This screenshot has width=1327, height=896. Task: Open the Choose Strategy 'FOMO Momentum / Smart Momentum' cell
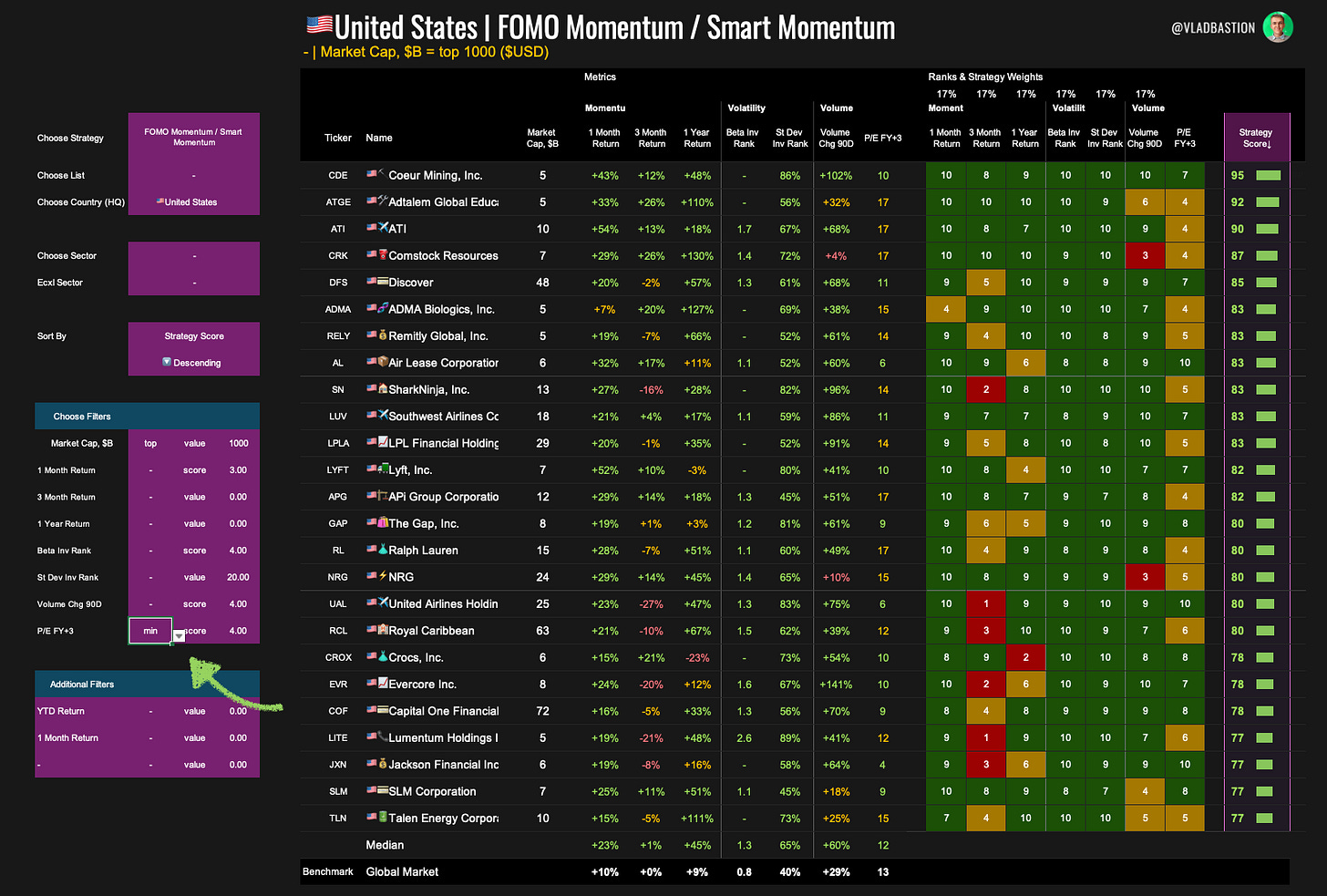[193, 137]
